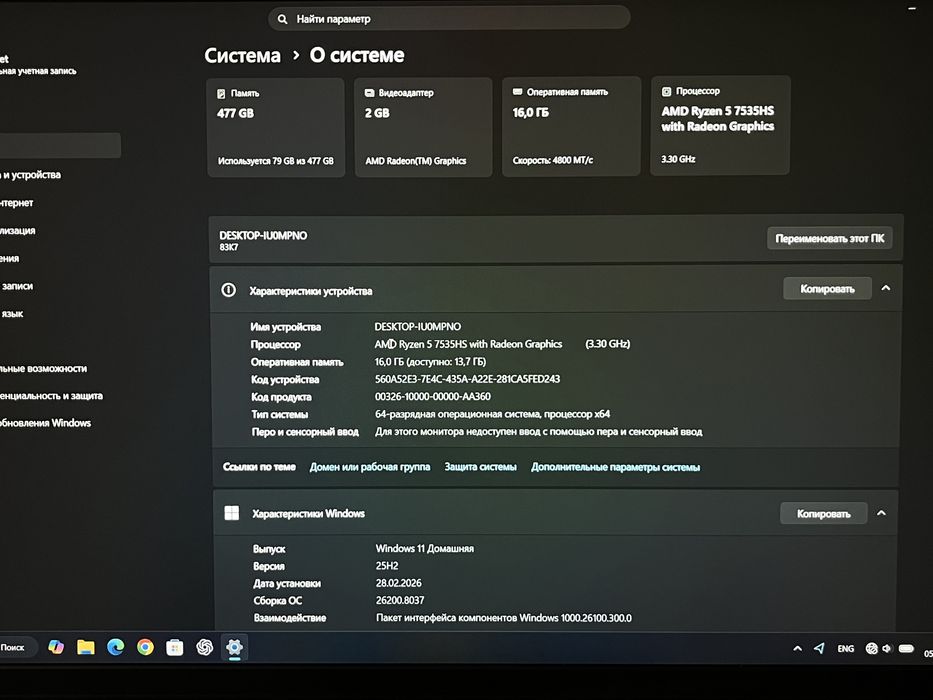Click the Имя устройства value DESKTOP-IU0MPNO
Viewport: 933px width, 700px height.
(x=417, y=326)
